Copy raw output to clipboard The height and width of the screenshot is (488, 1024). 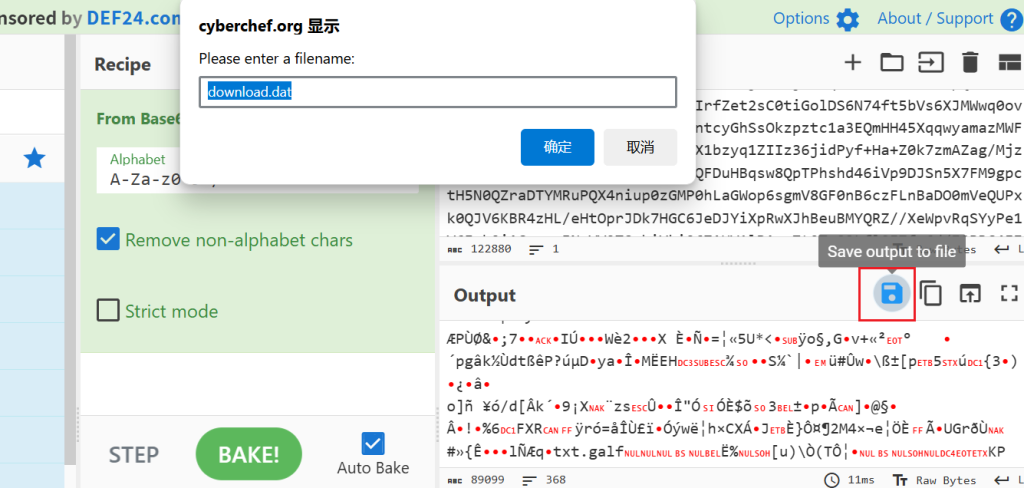(931, 294)
